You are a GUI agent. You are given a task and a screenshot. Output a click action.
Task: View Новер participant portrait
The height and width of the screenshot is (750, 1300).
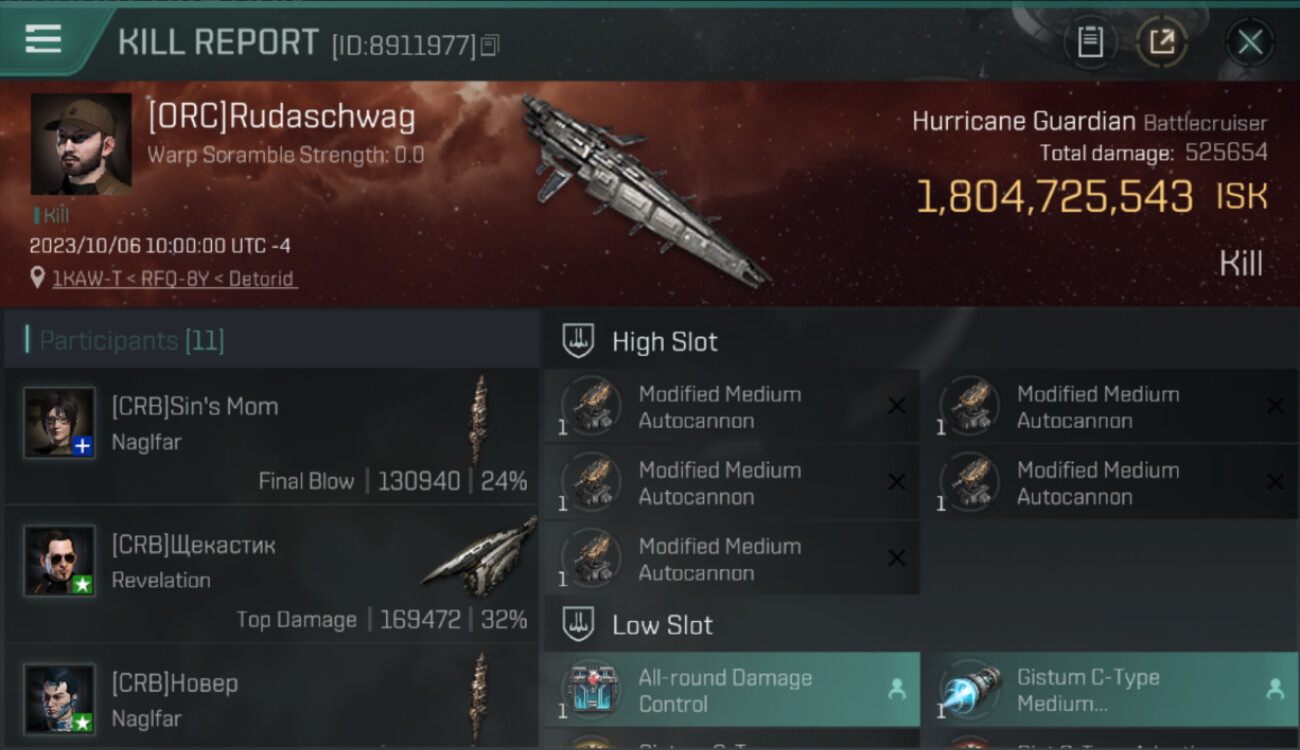point(60,699)
